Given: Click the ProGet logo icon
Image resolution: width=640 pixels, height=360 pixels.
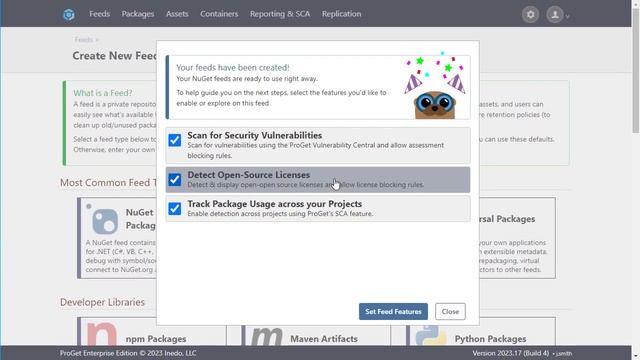Looking at the screenshot, I should [69, 14].
